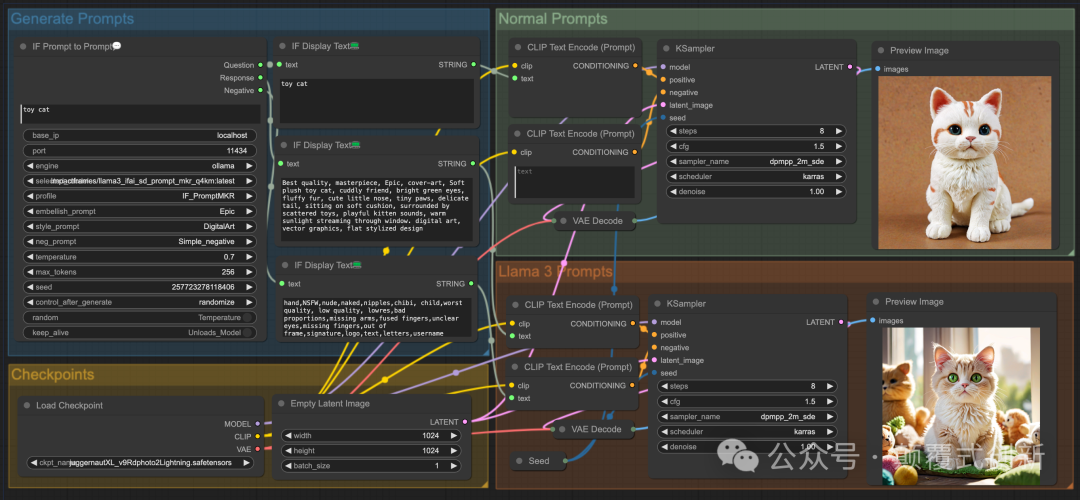Screen dimensions: 1080x500
Task: Click the Negative output port on IF Prompt to Prompt
Action: pyautogui.click(x=260, y=90)
